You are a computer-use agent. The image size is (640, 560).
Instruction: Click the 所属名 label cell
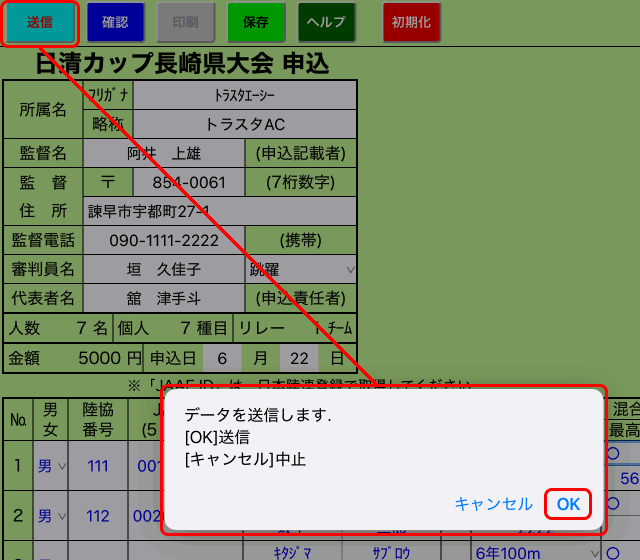(43, 110)
